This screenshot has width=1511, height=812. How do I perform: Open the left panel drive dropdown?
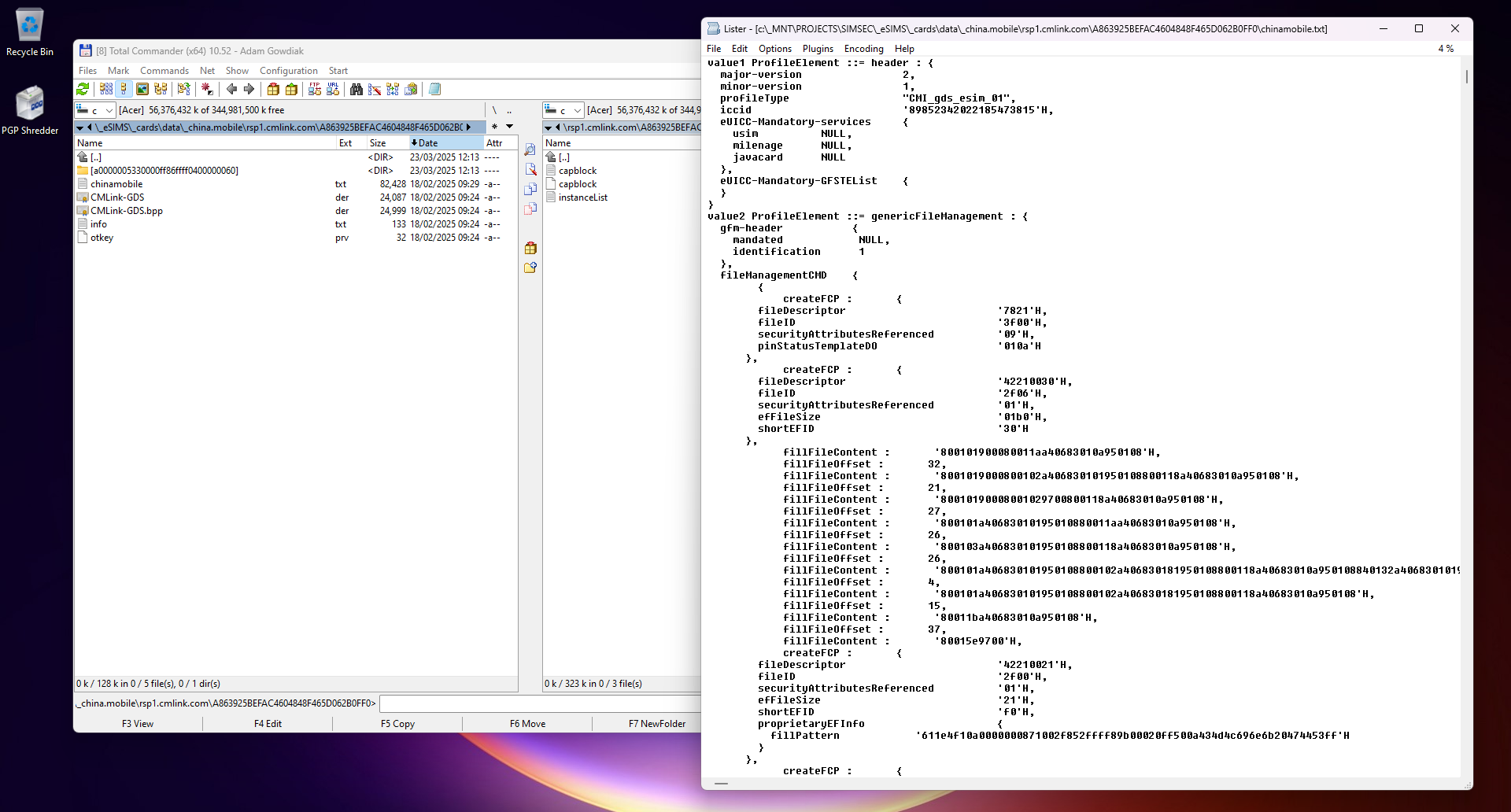pyautogui.click(x=109, y=111)
